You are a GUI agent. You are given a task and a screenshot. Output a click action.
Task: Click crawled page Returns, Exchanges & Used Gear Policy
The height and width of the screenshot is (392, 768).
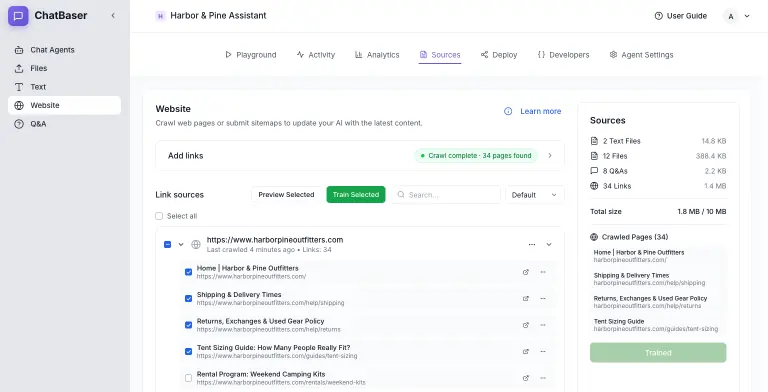658,302
